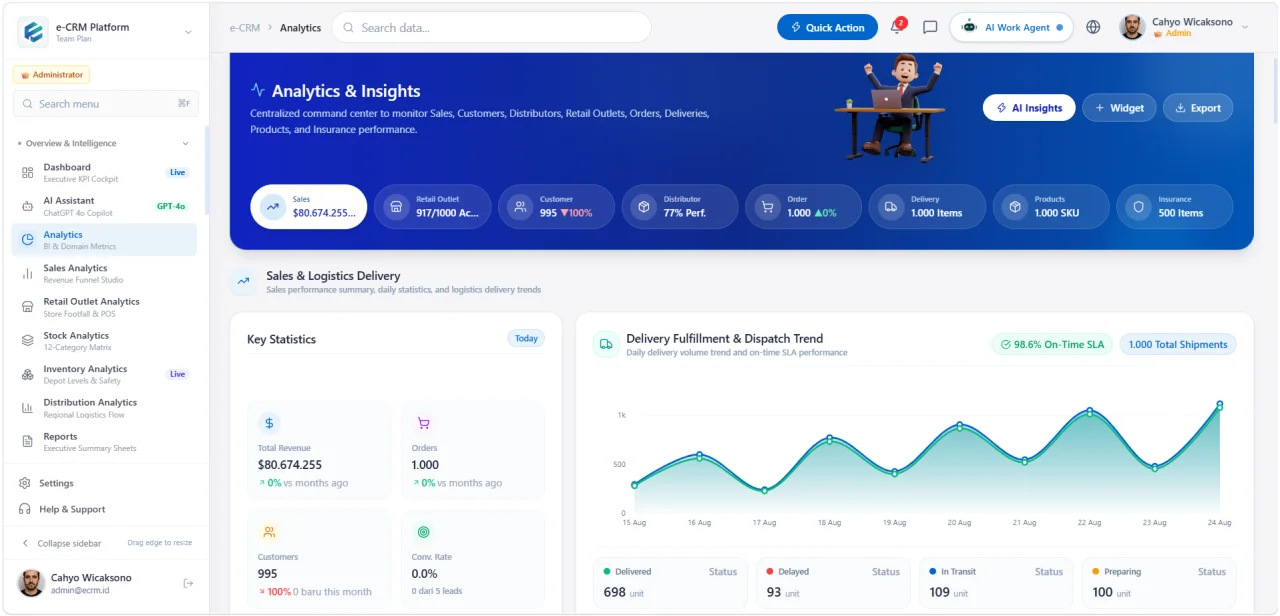Click the Orders shopping cart icon
The height and width of the screenshot is (616, 1280).
point(423,423)
